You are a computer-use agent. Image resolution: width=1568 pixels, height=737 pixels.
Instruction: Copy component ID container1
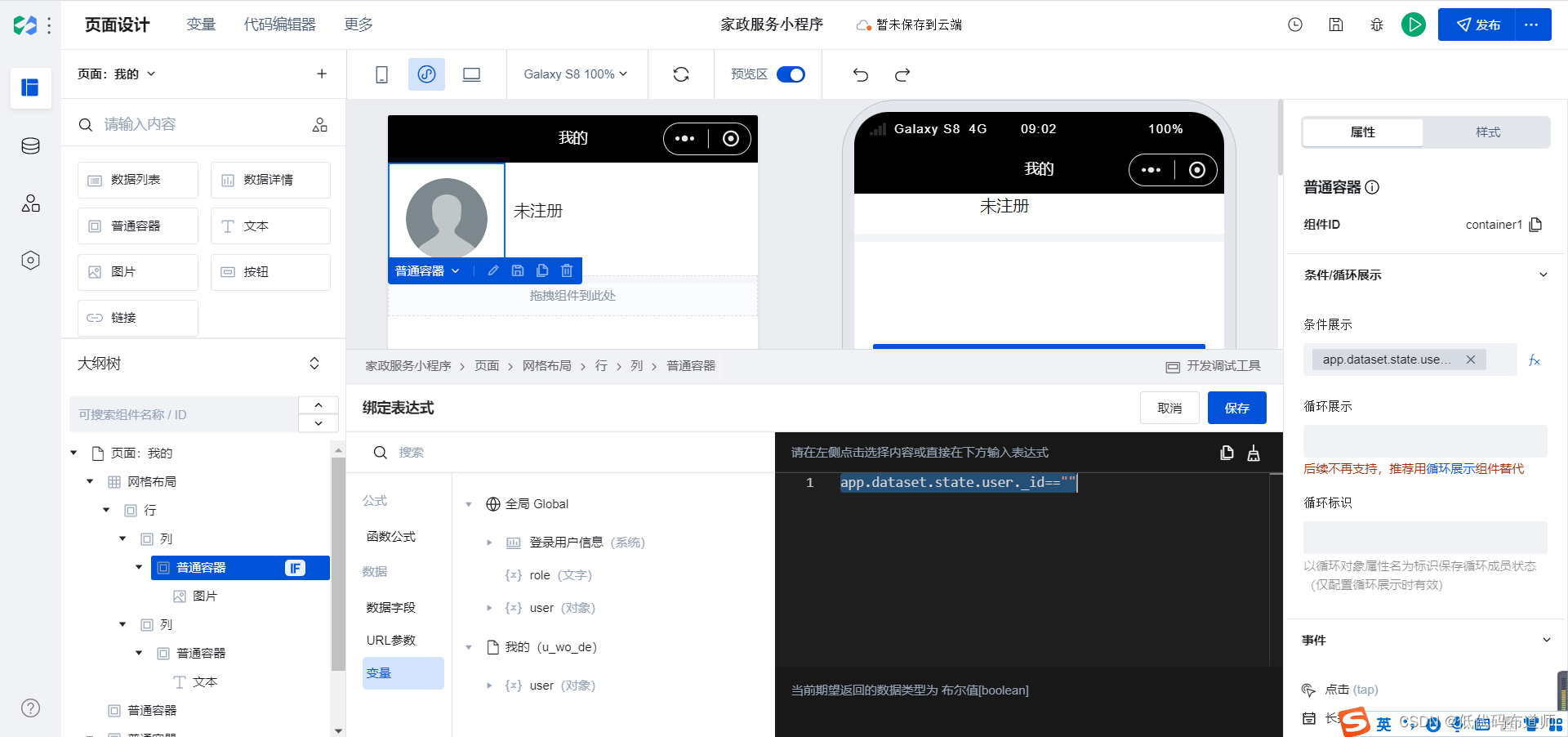[1535, 225]
